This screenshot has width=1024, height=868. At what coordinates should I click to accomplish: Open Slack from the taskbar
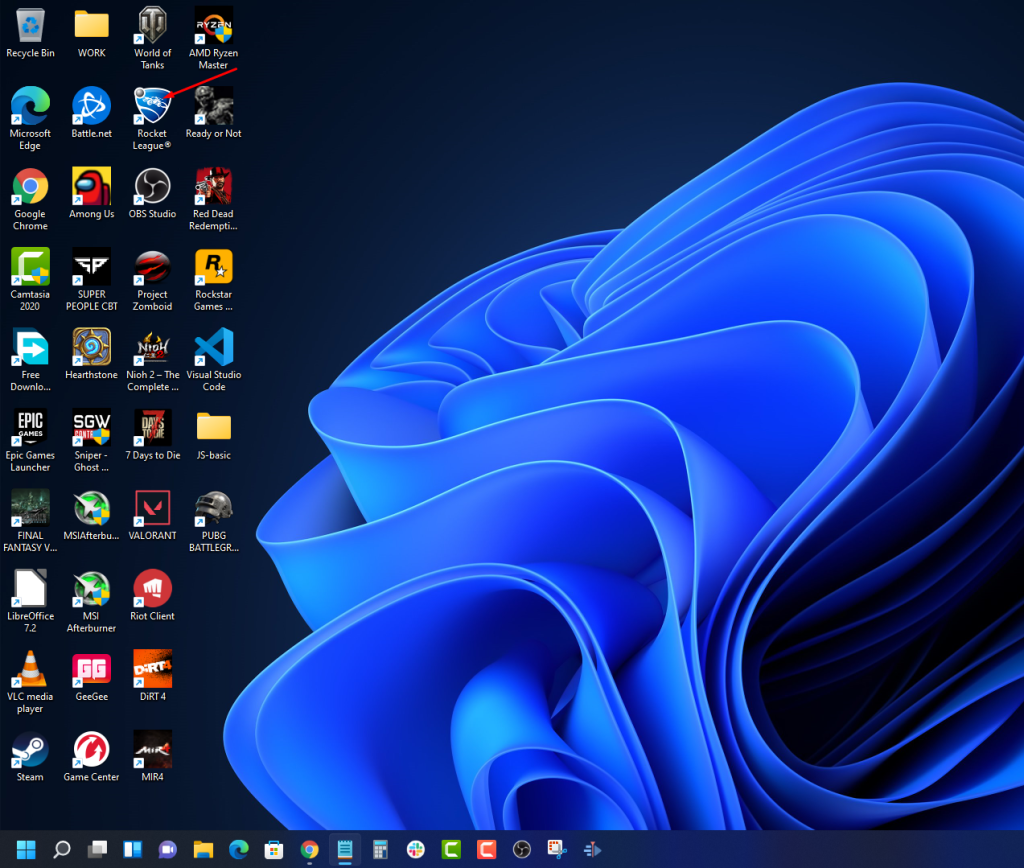(x=415, y=850)
